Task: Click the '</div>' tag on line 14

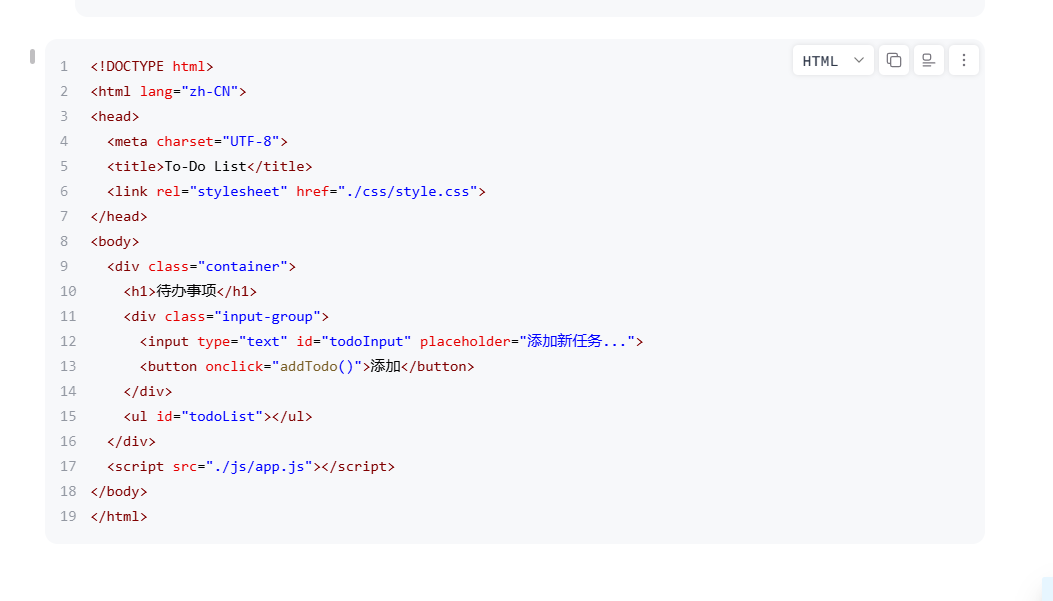Action: pyautogui.click(x=148, y=391)
